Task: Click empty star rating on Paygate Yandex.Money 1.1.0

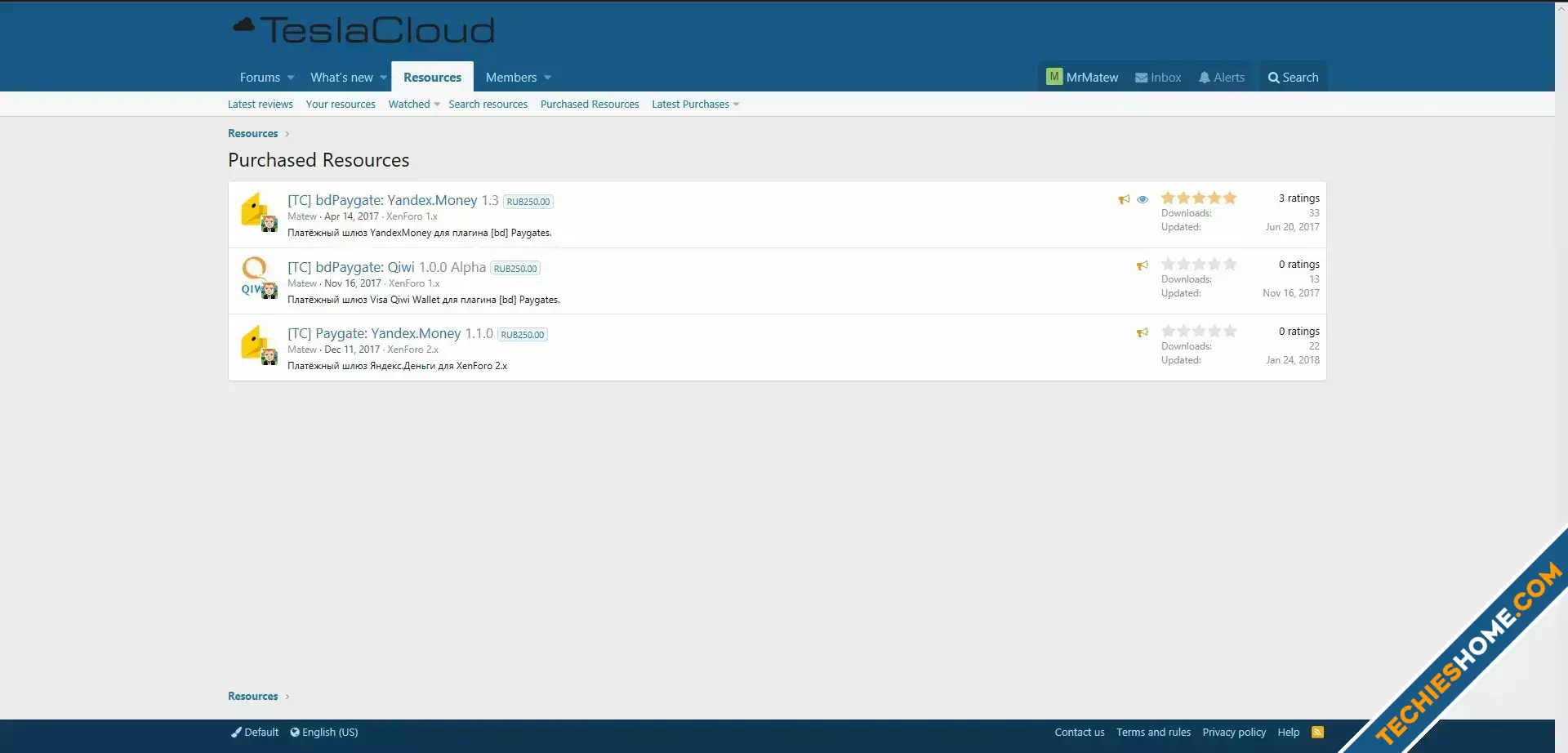Action: point(1199,331)
